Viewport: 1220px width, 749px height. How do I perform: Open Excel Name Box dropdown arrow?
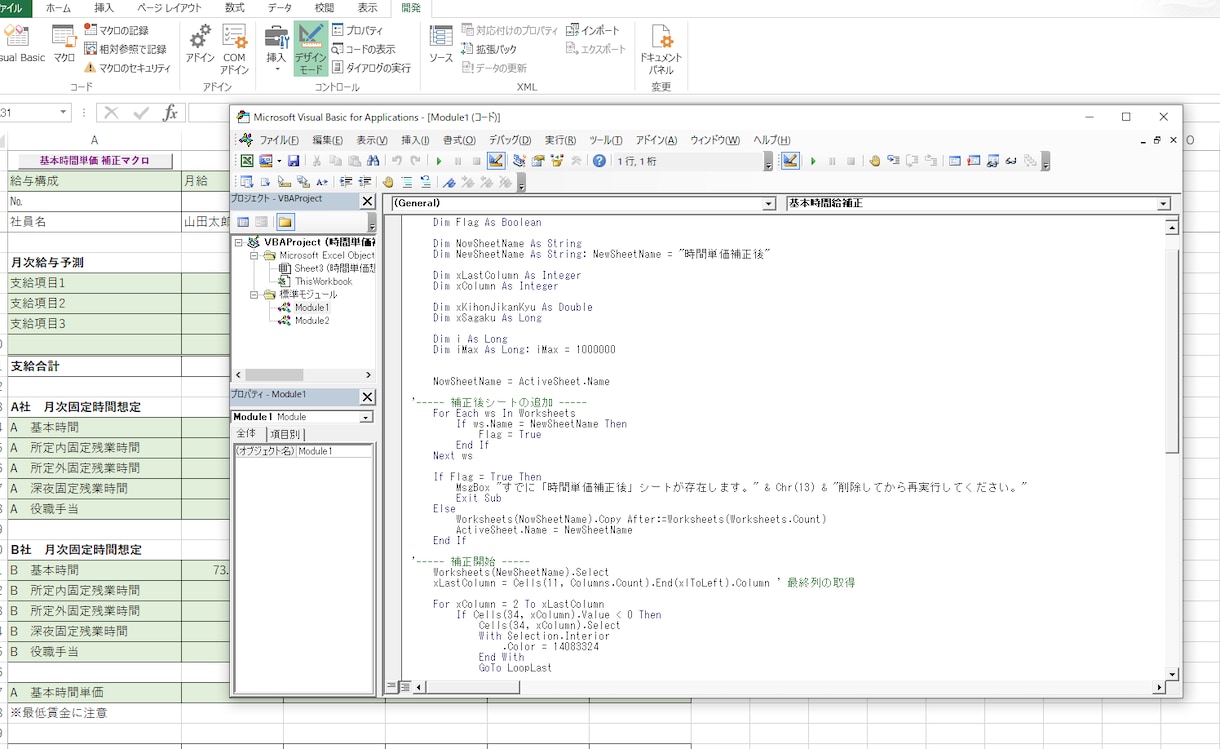click(64, 113)
